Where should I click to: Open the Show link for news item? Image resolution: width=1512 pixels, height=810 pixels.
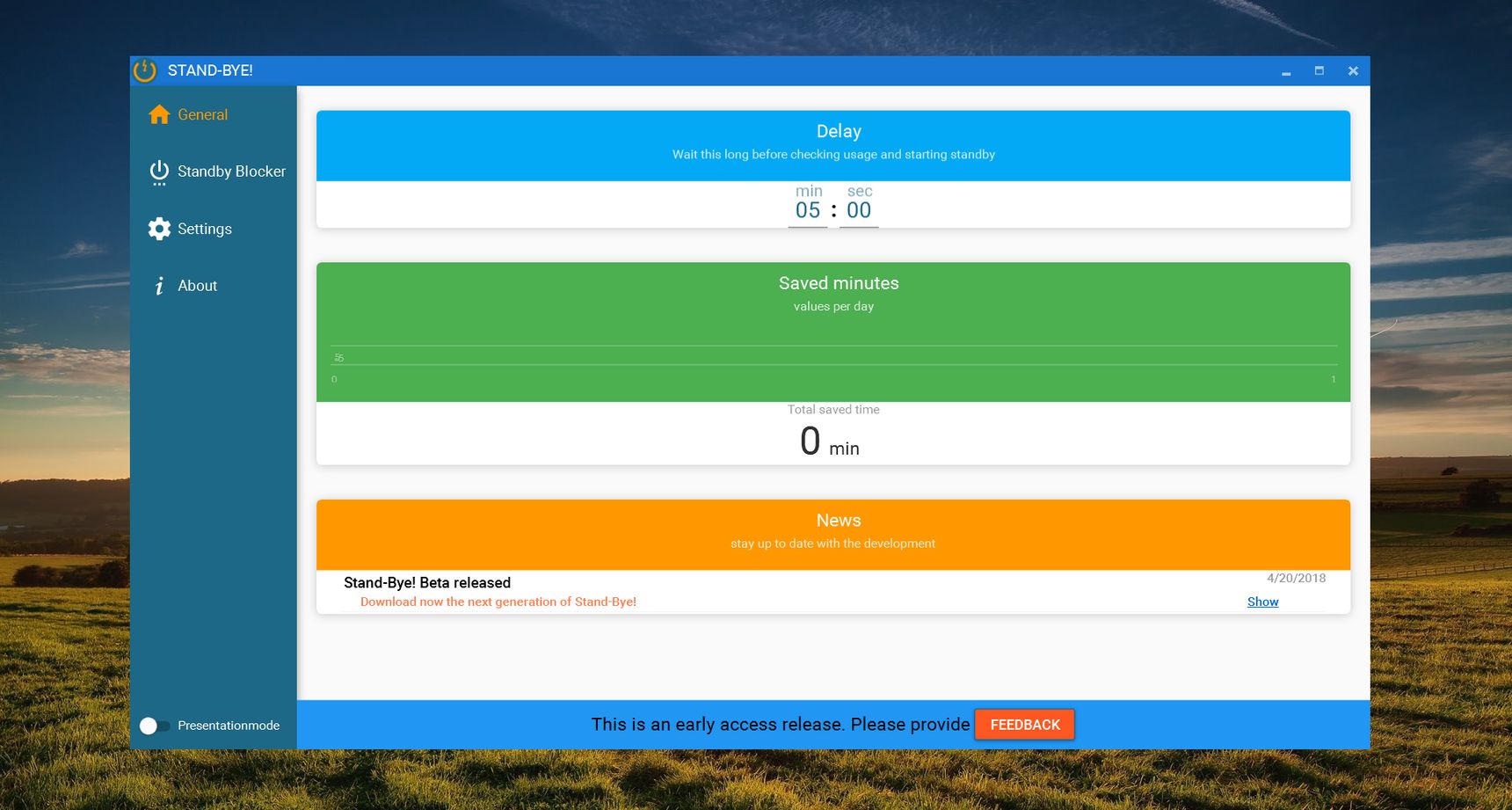(1262, 602)
